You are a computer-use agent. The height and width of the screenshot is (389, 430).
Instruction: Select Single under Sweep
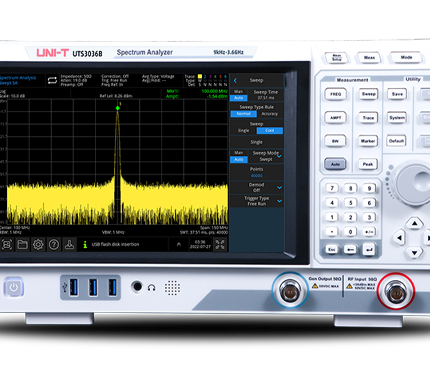(x=243, y=130)
